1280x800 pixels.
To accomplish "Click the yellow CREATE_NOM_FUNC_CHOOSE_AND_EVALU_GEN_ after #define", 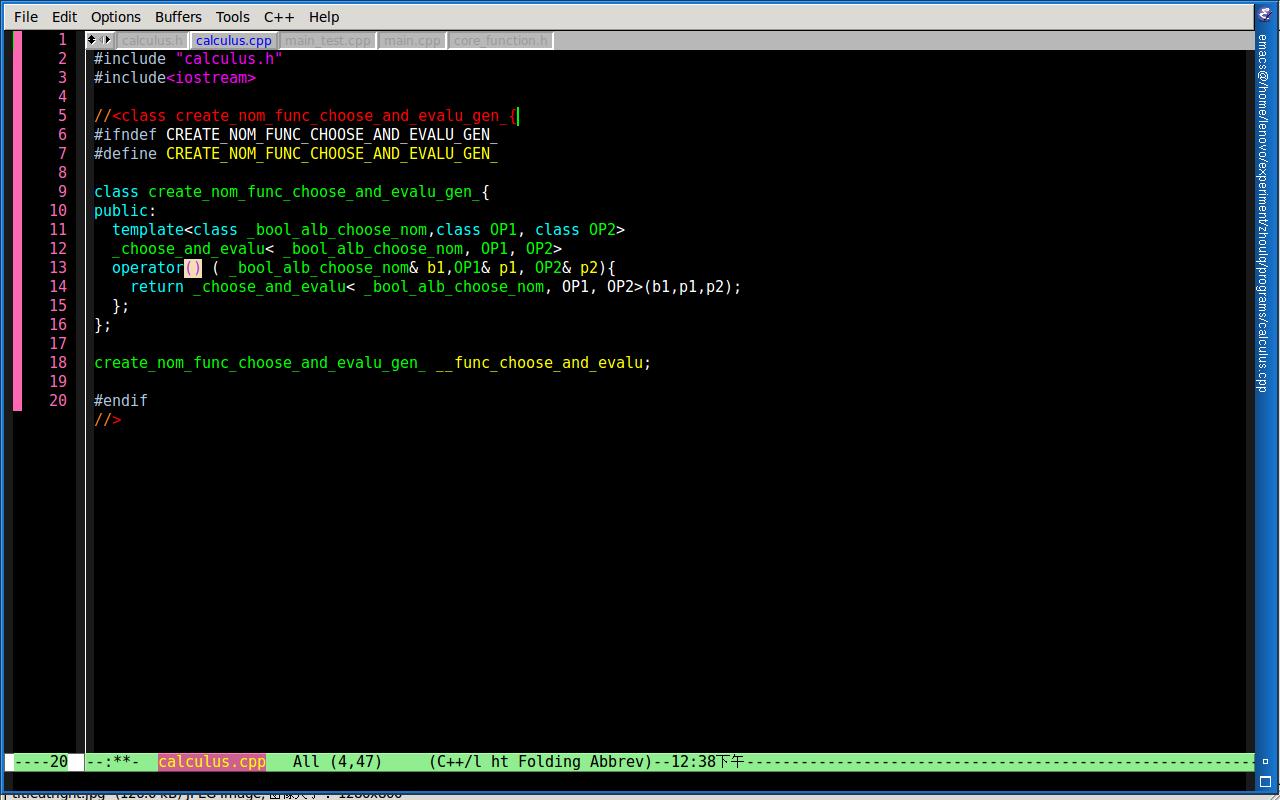I will coord(332,153).
